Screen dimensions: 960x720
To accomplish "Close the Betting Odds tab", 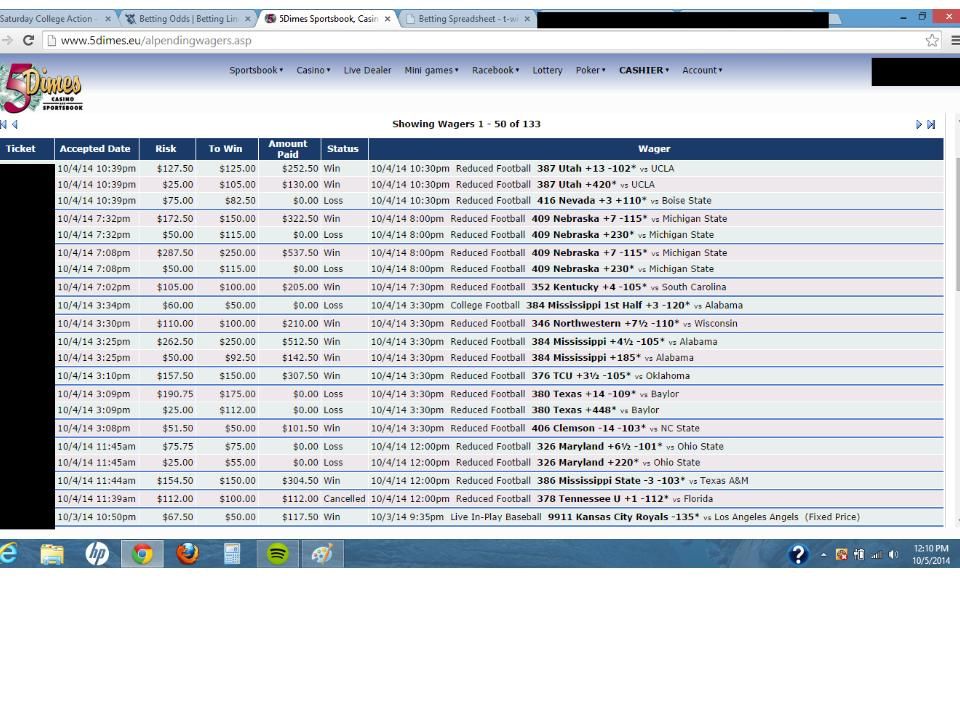I will [247, 19].
